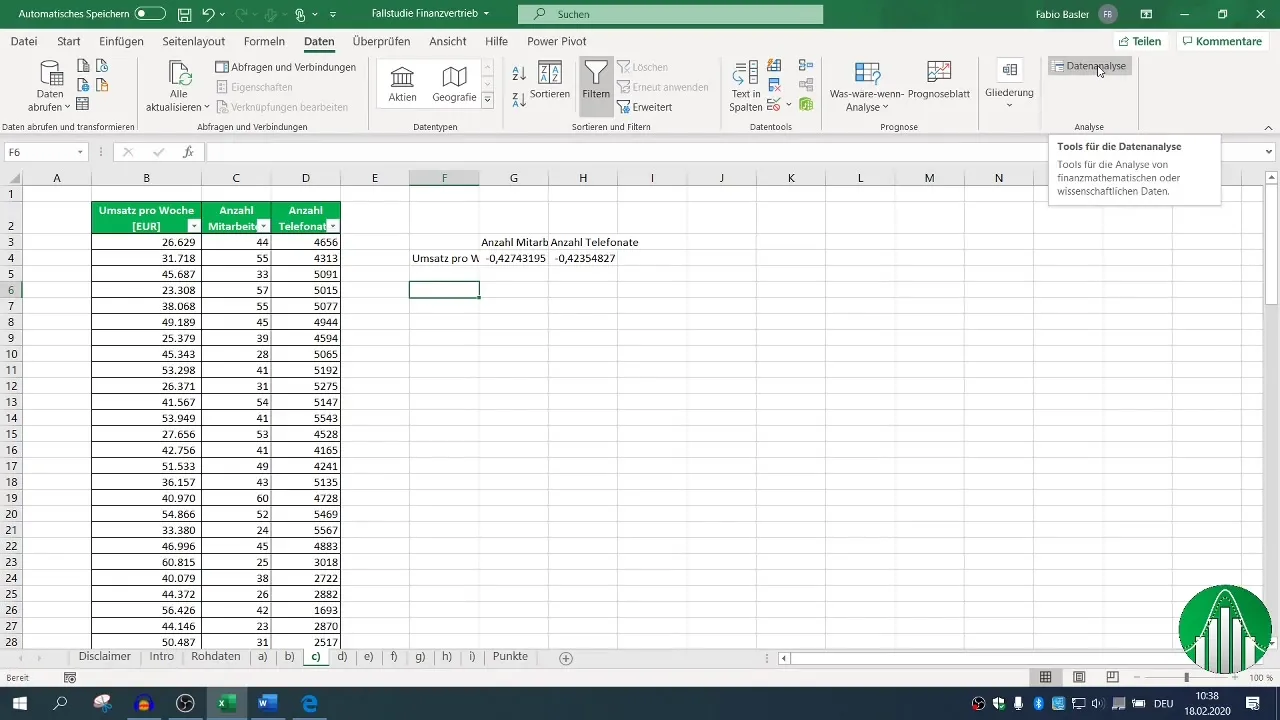Collapse the ribbon
The width and height of the screenshot is (1280, 720).
(x=1269, y=127)
